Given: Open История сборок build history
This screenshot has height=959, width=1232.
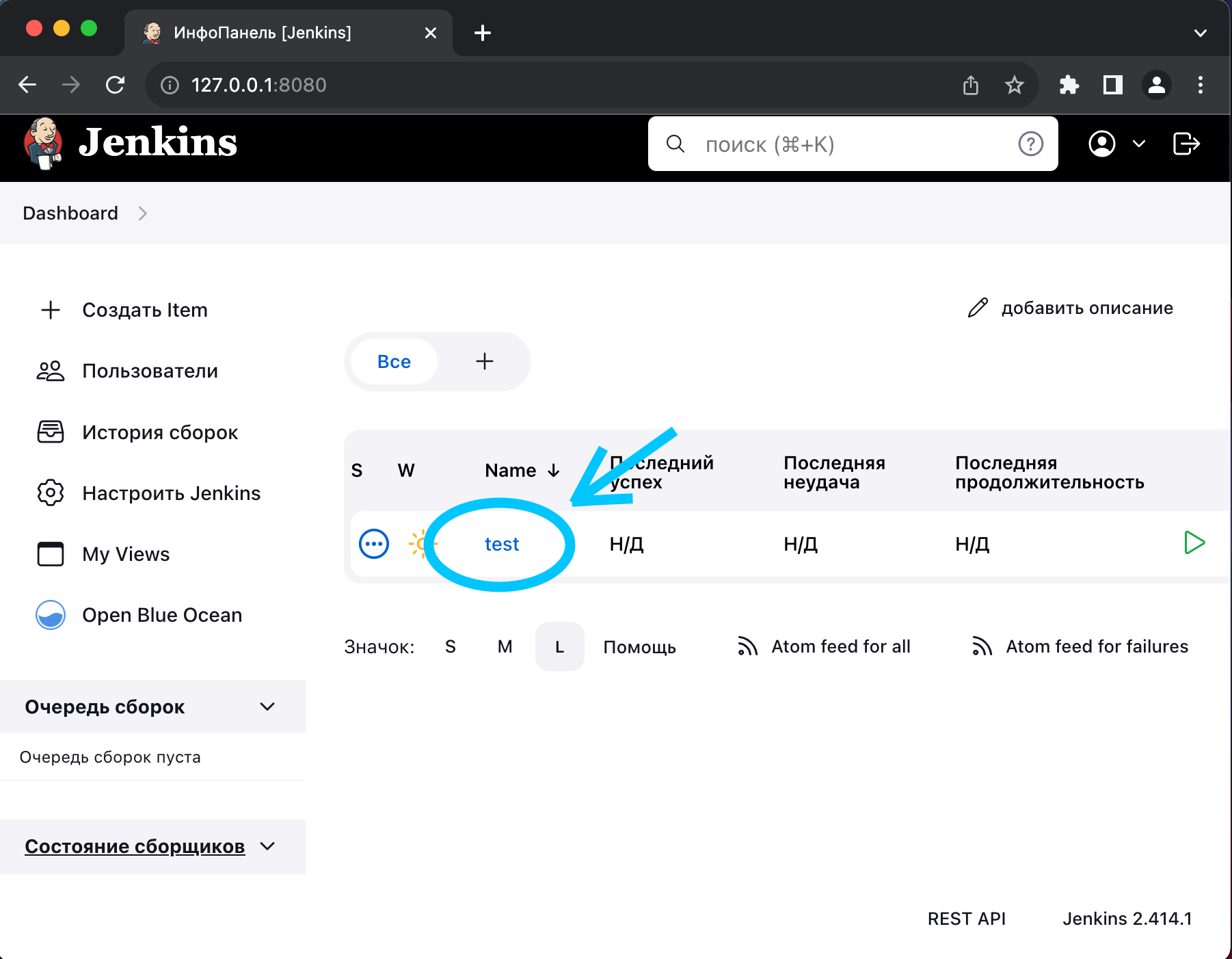Looking at the screenshot, I should click(159, 432).
